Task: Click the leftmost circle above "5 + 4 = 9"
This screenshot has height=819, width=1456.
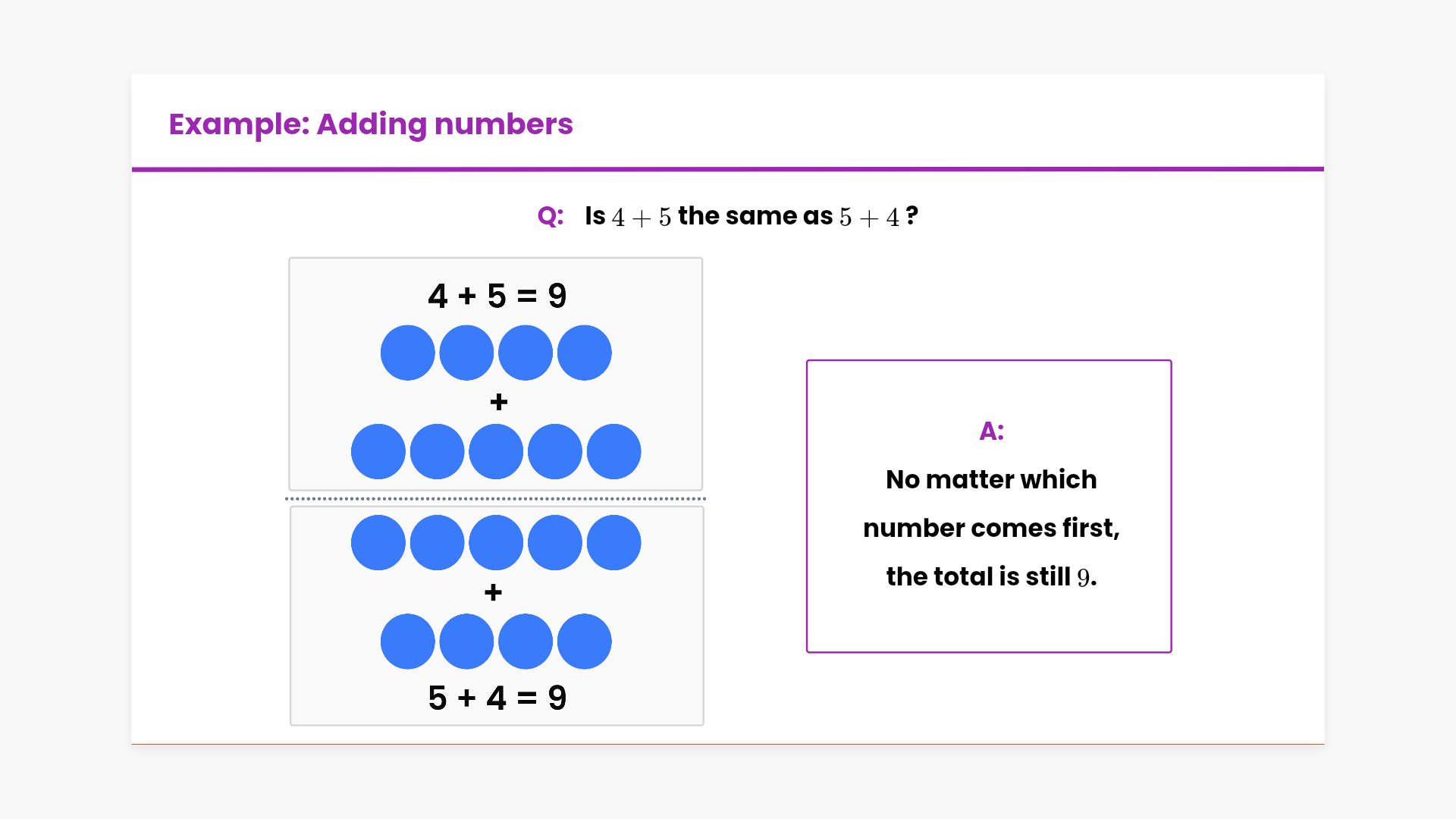Action: [408, 642]
